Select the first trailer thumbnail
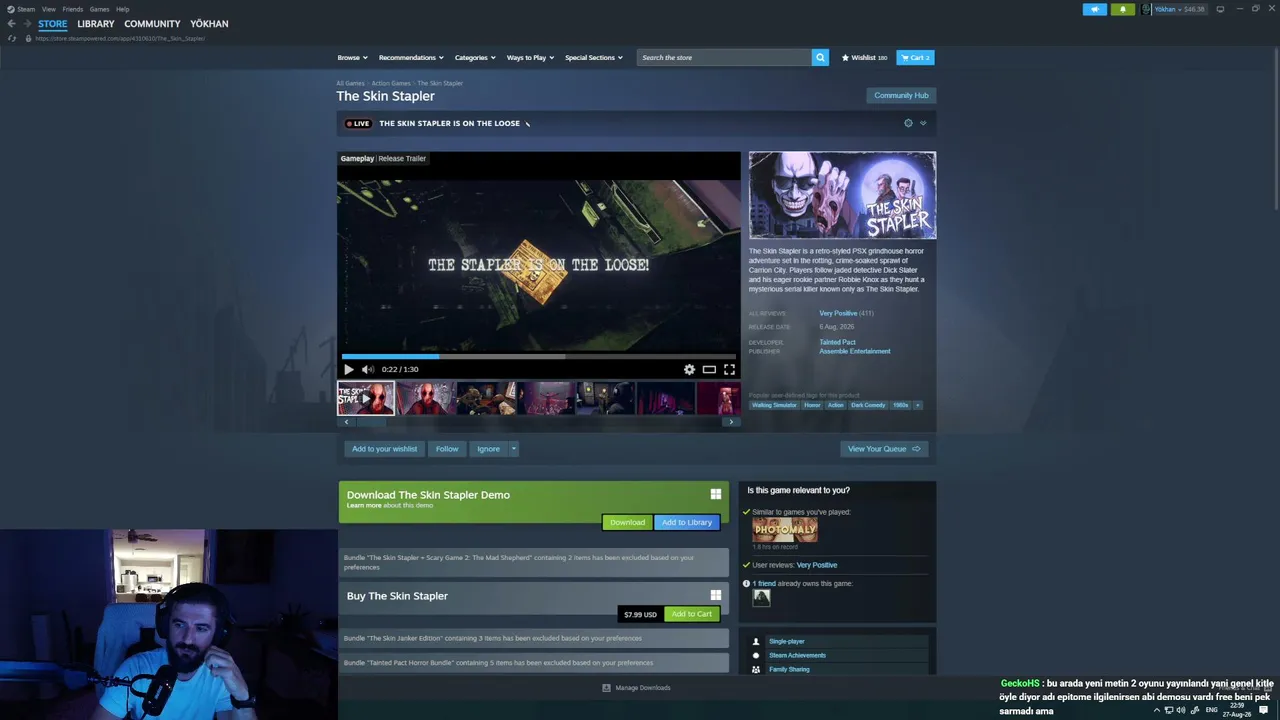The width and height of the screenshot is (1280, 720). click(x=366, y=398)
